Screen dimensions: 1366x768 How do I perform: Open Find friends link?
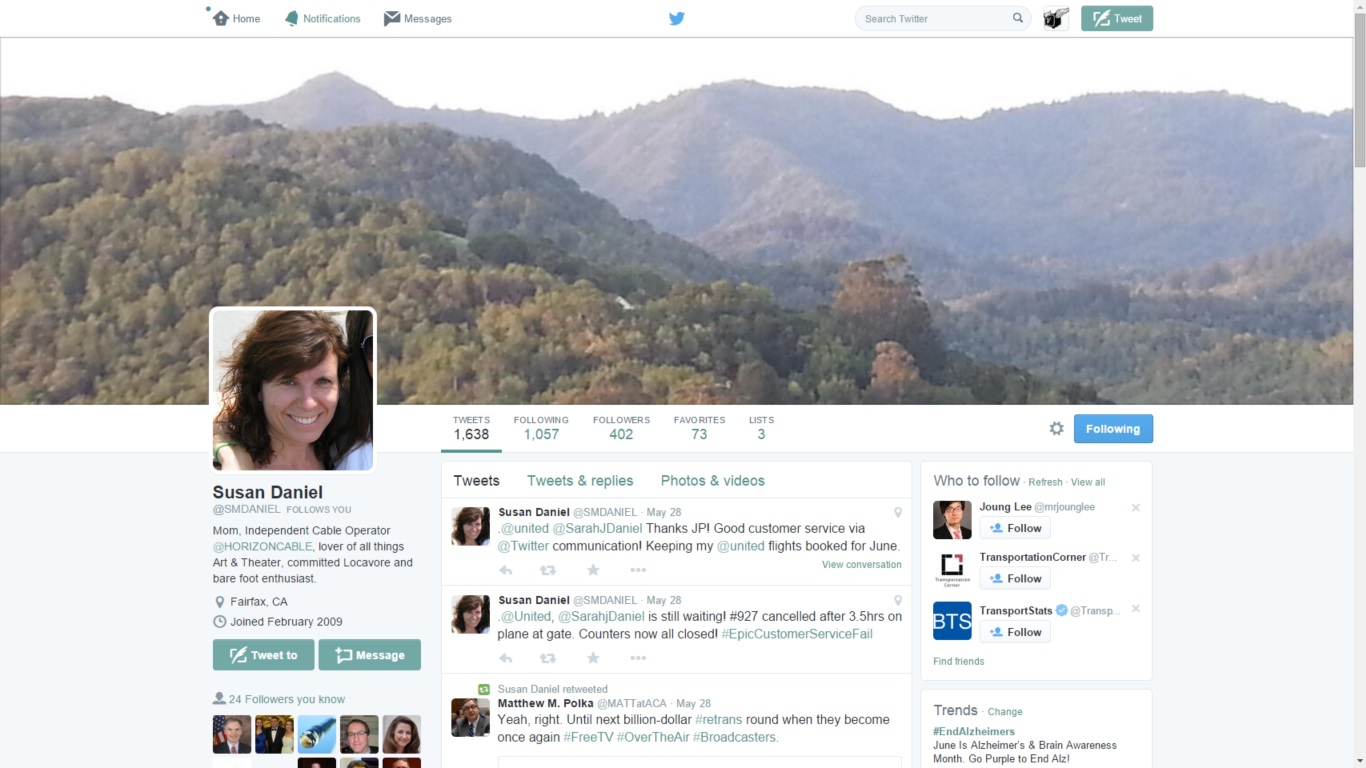click(x=958, y=661)
